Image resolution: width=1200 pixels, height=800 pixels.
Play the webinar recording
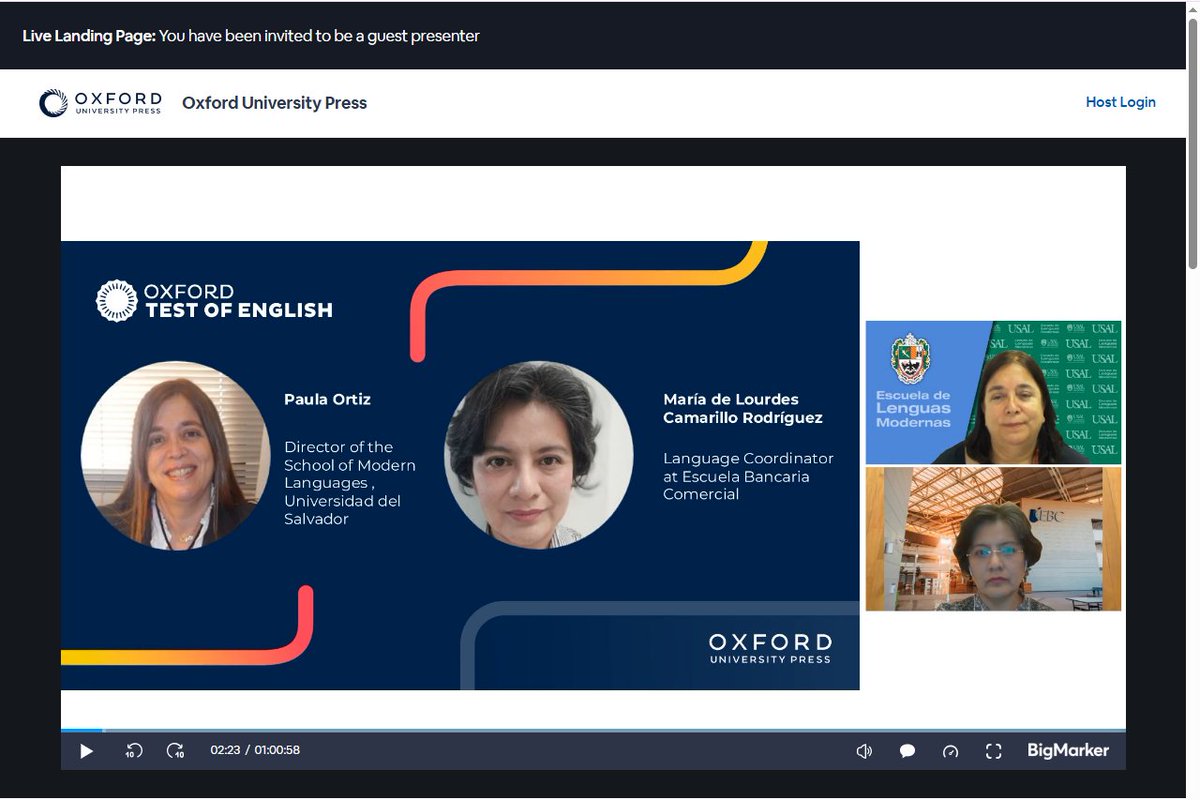click(x=86, y=750)
